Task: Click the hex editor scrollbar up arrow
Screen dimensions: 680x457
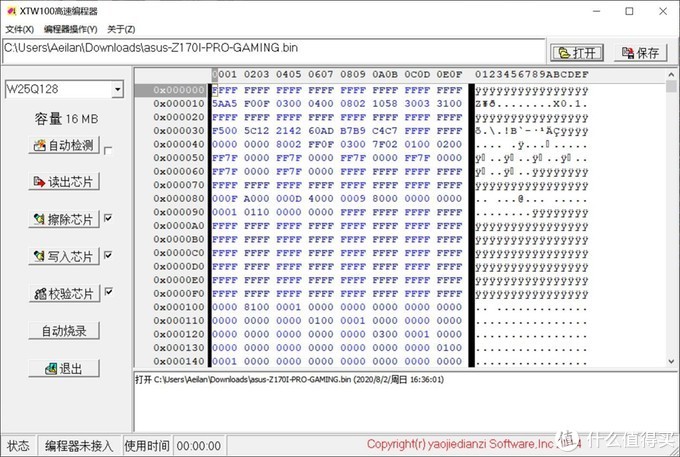Action: click(671, 75)
